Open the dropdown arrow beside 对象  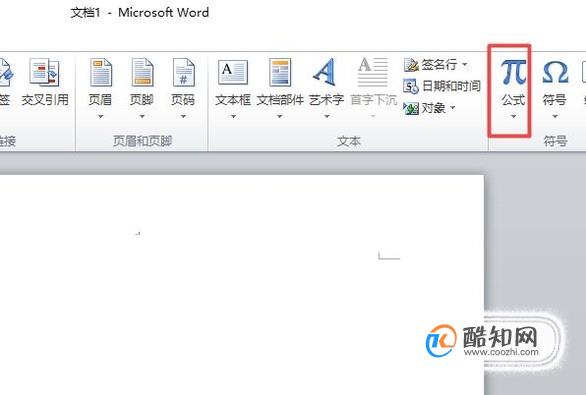pos(453,108)
